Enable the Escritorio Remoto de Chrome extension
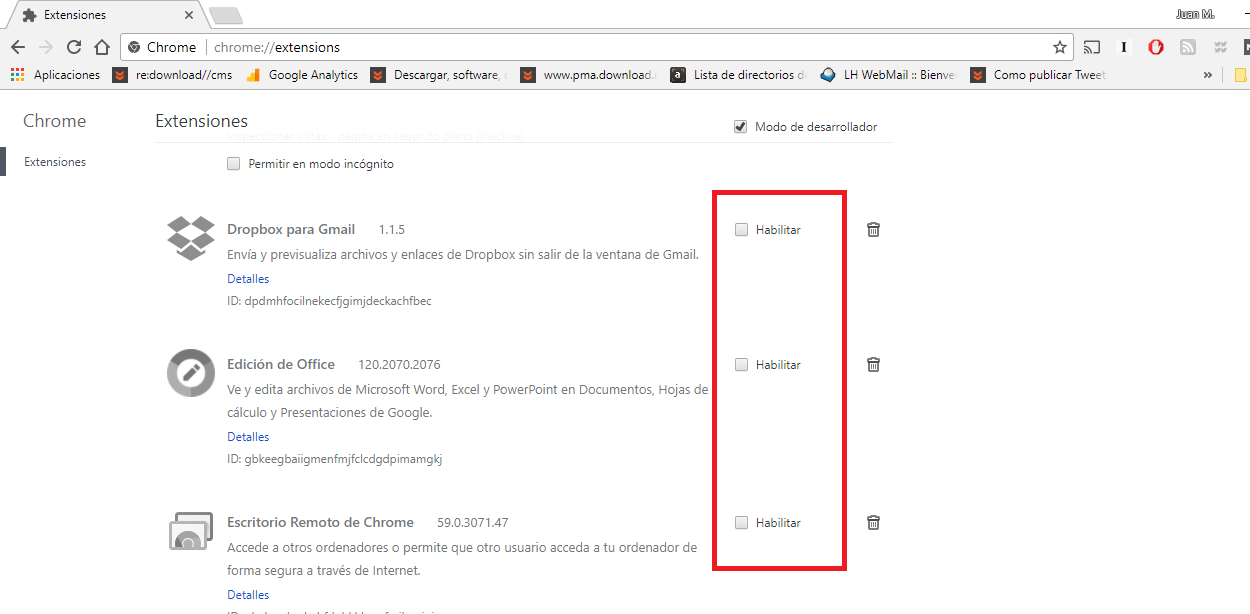 coord(741,522)
